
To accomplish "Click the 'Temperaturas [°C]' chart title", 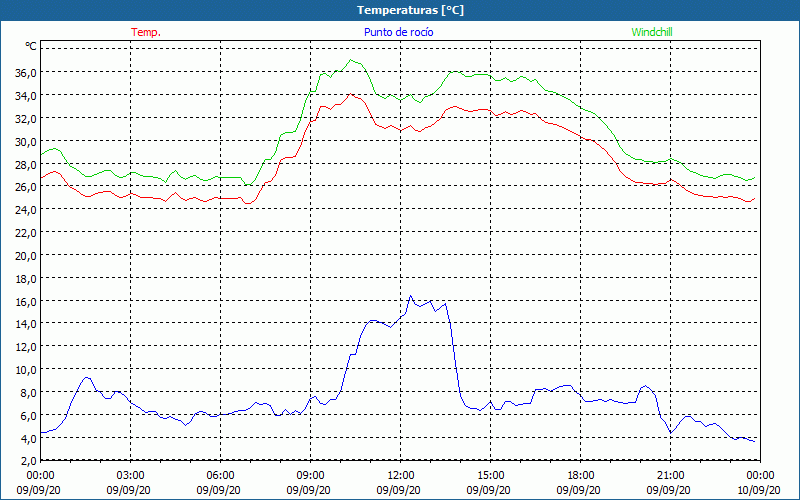I will tap(410, 10).
